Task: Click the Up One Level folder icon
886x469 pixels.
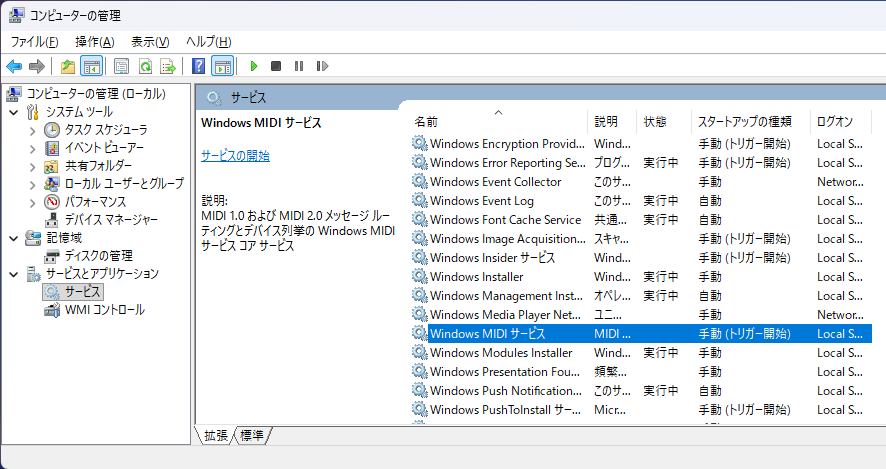Action: (x=67, y=66)
